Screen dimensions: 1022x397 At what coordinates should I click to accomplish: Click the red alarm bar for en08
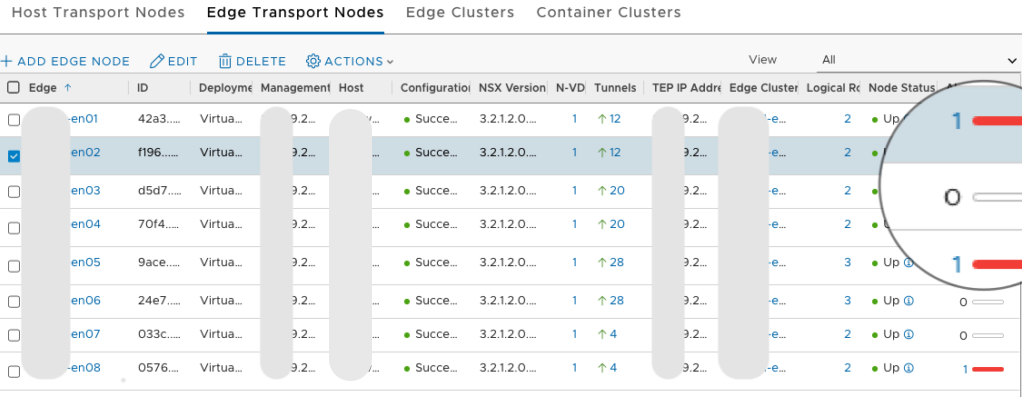pos(987,369)
